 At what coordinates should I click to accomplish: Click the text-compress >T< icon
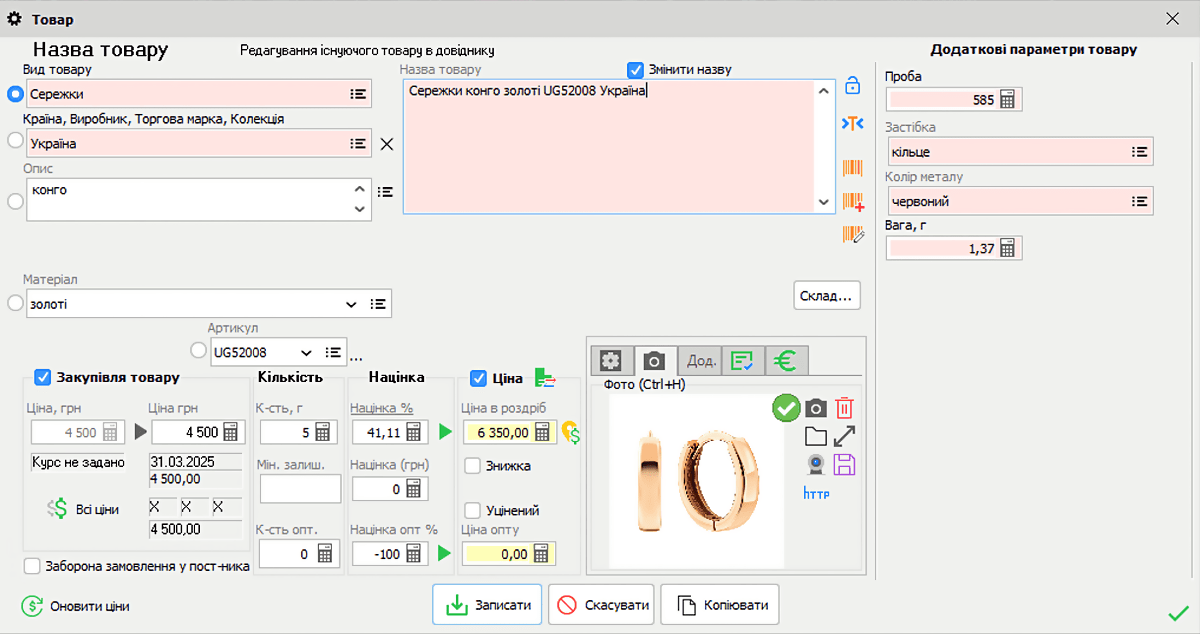point(851,123)
